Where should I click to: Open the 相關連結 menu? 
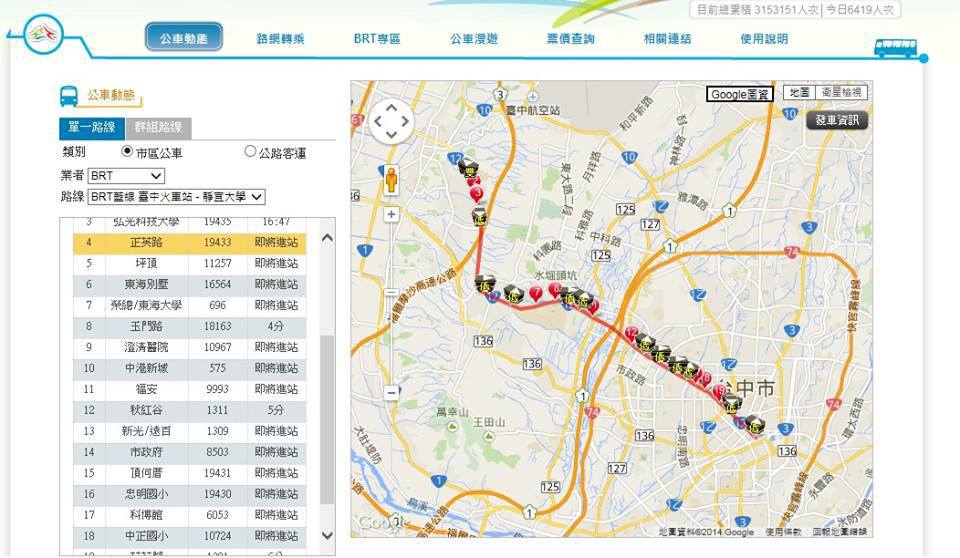(x=667, y=39)
